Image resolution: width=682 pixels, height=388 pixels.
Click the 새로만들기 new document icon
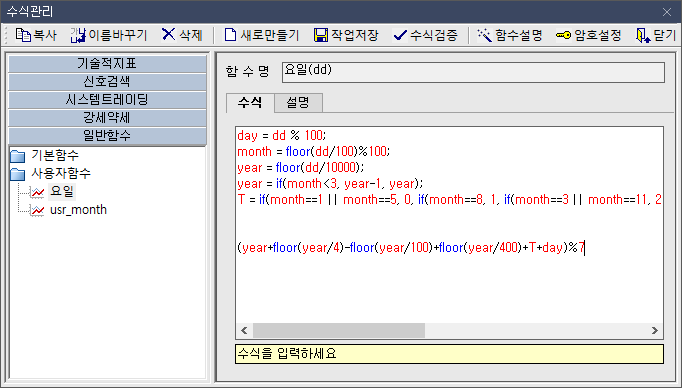pos(230,35)
